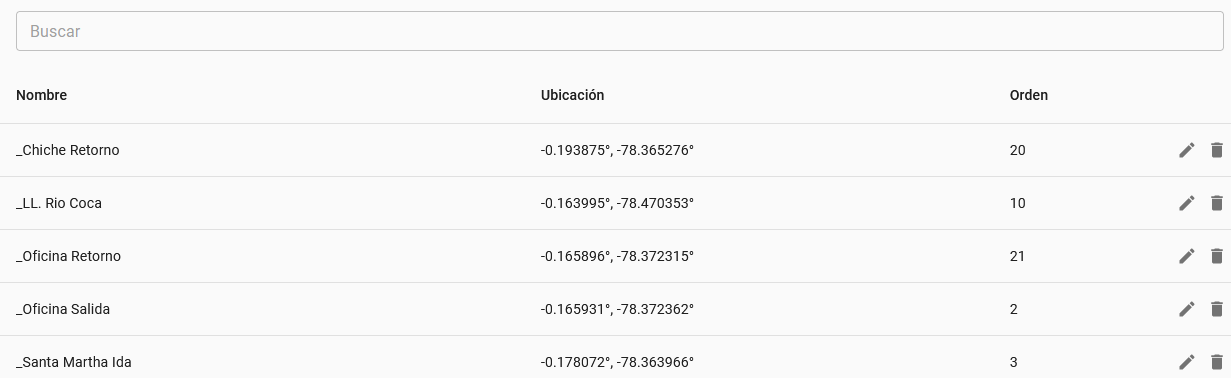The width and height of the screenshot is (1231, 378).
Task: Delete the _LL. Rio Coca row
Action: click(x=1217, y=203)
